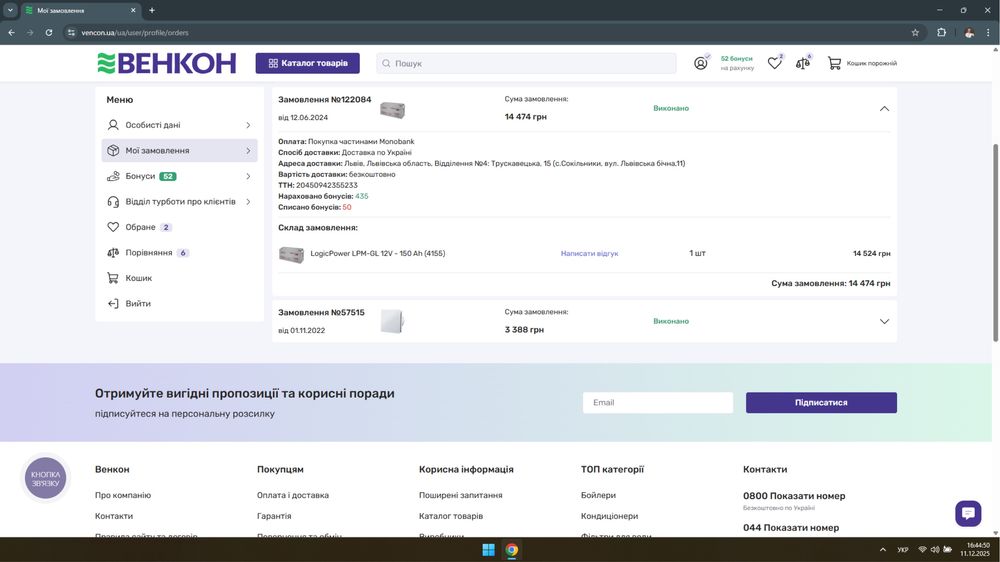Reload the page
Viewport: 1000px width, 562px height.
point(48,33)
